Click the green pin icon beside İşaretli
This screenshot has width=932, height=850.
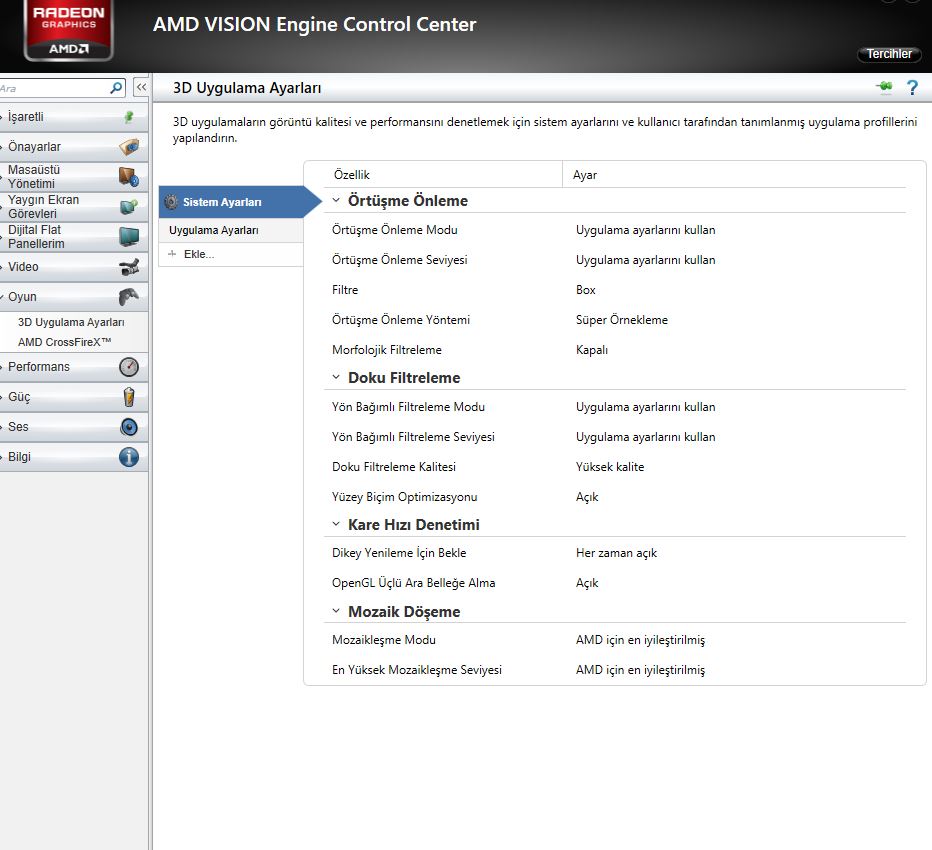pyautogui.click(x=129, y=117)
